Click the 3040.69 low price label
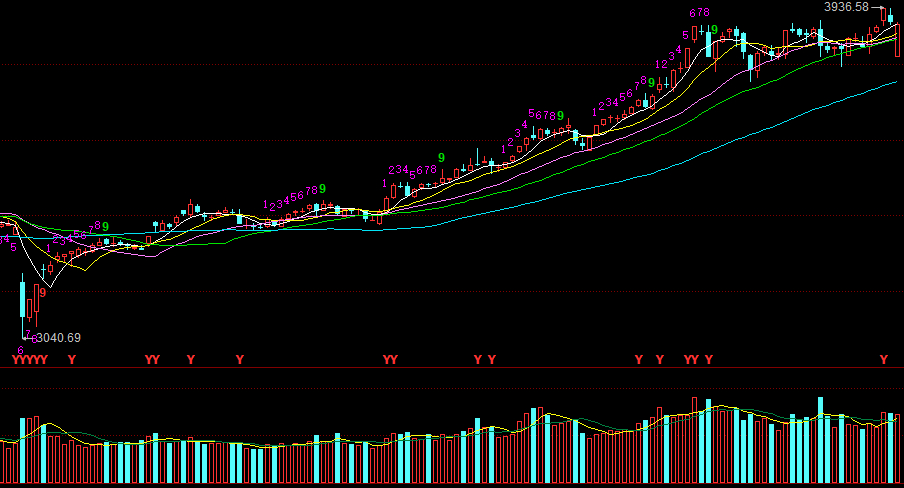Viewport: 904px width, 488px height. tap(60, 338)
